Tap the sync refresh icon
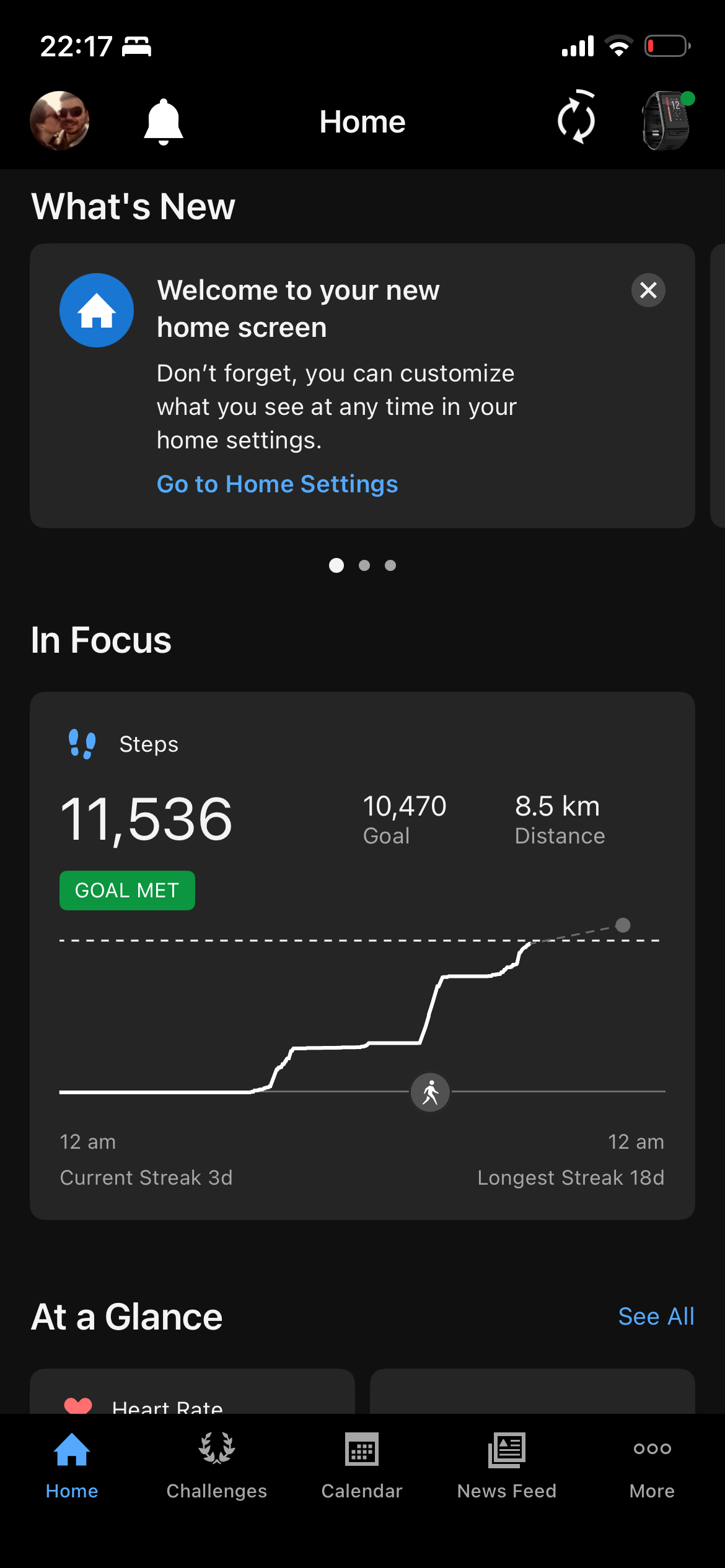The width and height of the screenshot is (725, 1568). point(576,118)
